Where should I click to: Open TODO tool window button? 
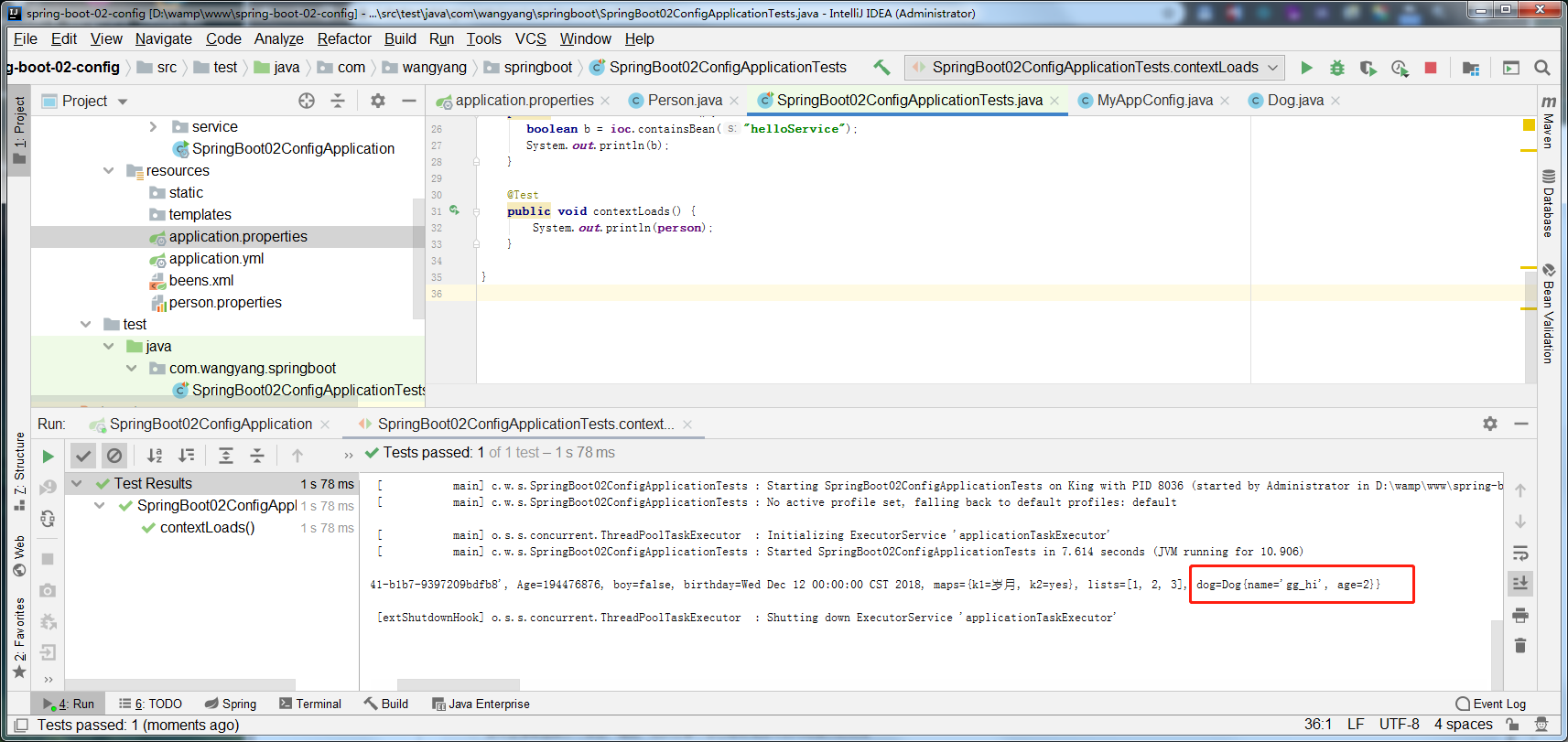tap(150, 704)
